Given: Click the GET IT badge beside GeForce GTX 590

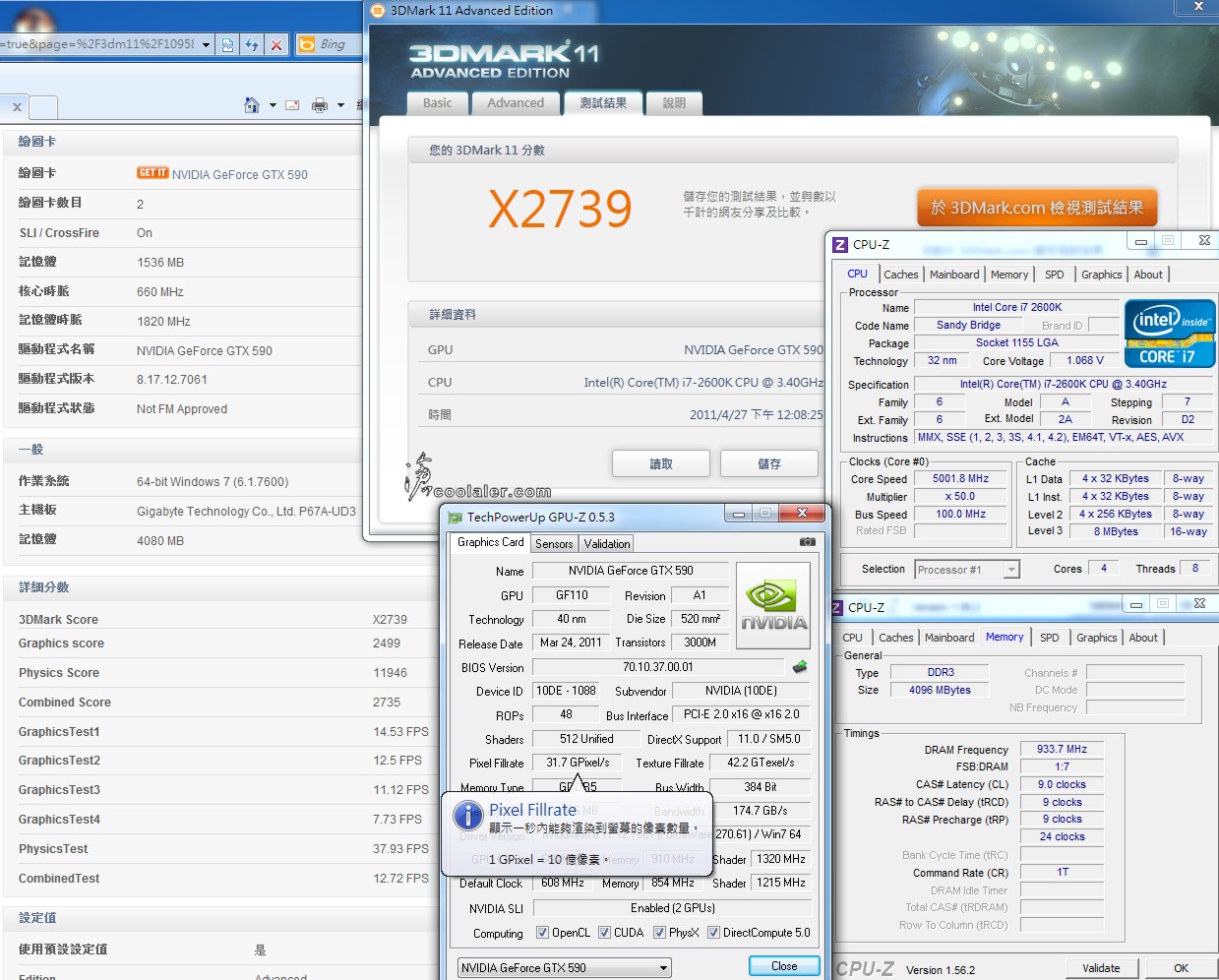Looking at the screenshot, I should click(x=152, y=172).
